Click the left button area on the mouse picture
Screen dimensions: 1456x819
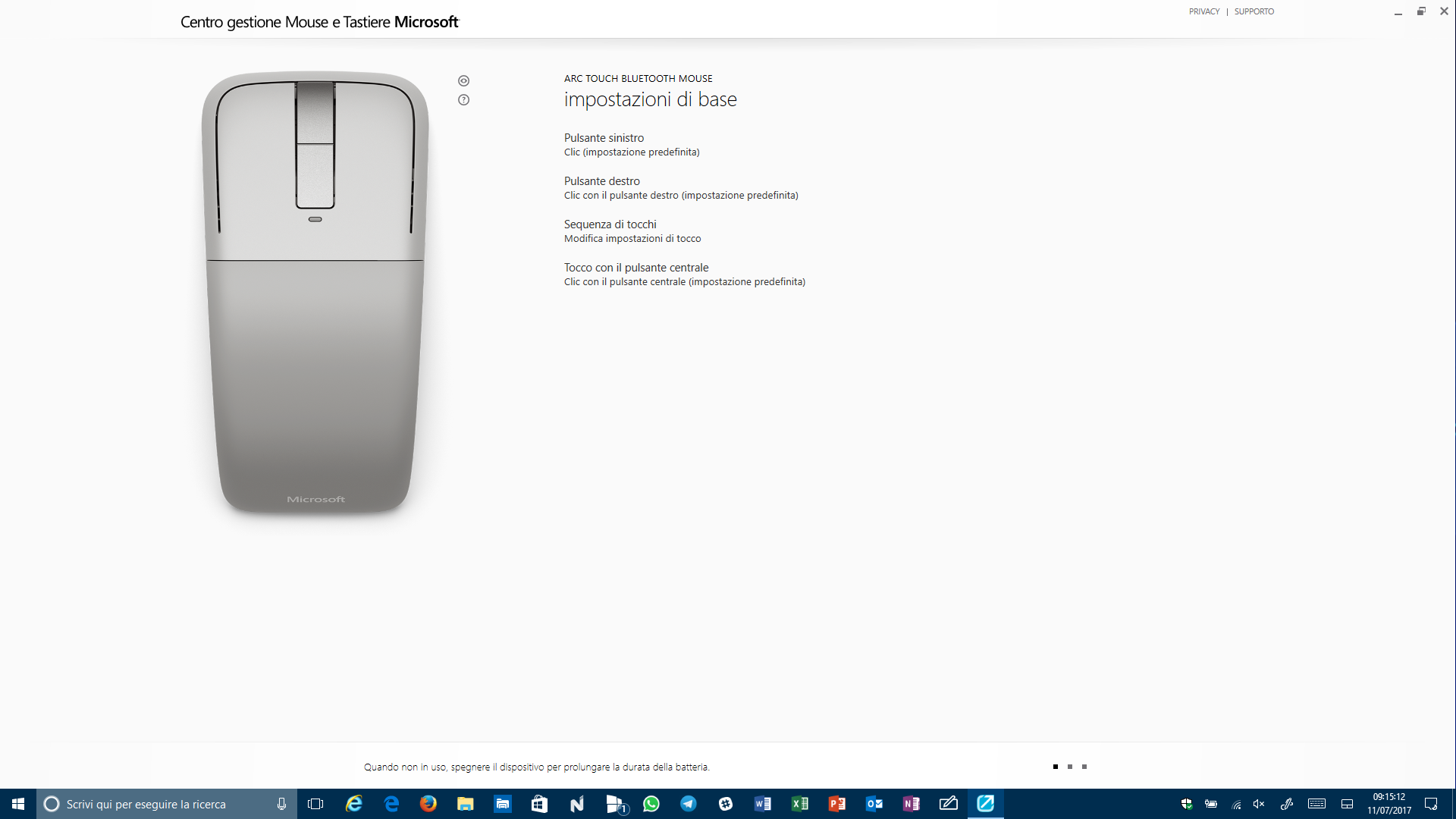(x=254, y=167)
